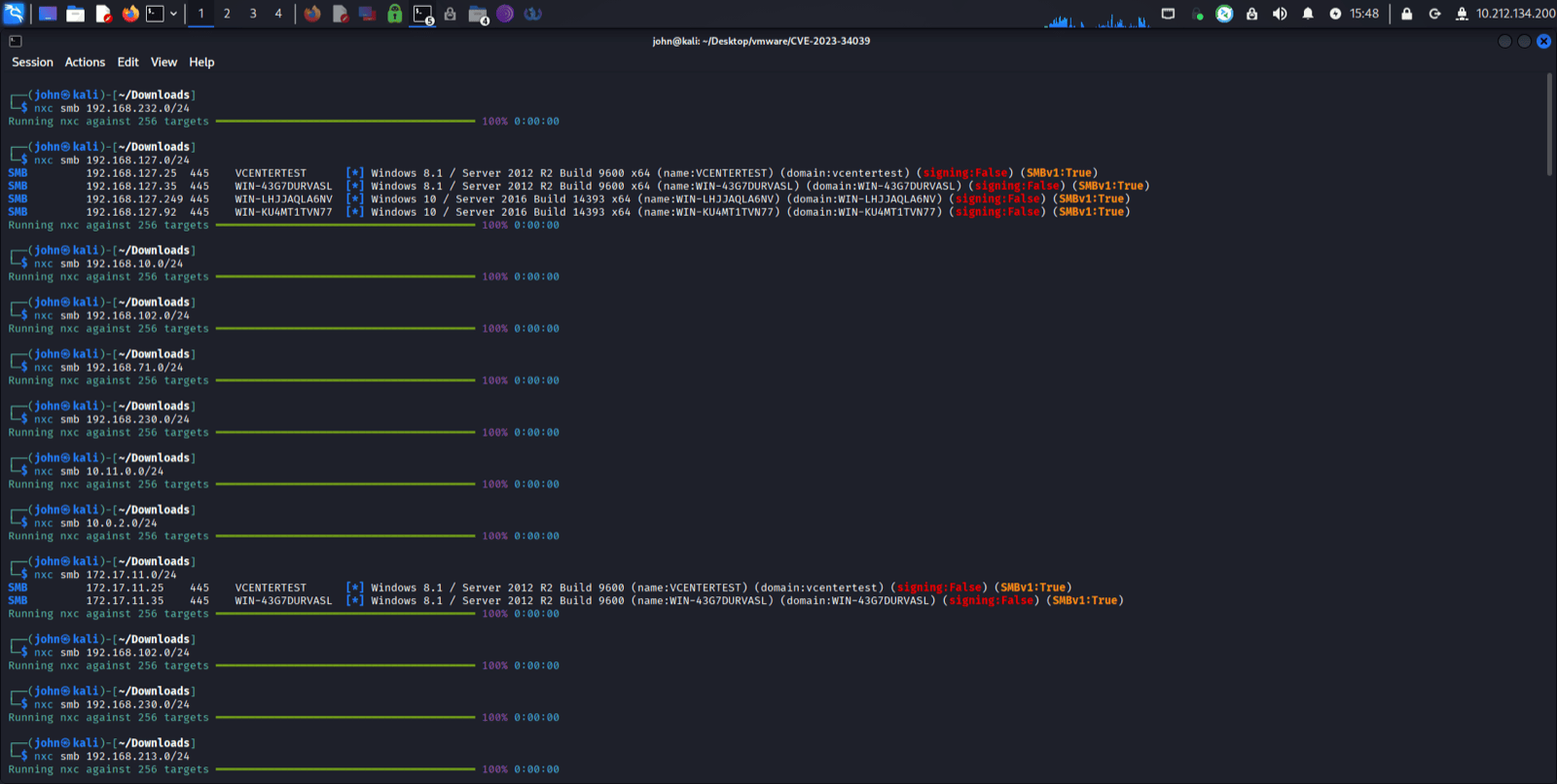The width and height of the screenshot is (1557, 784).
Task: Open the Actions menu
Action: (85, 62)
